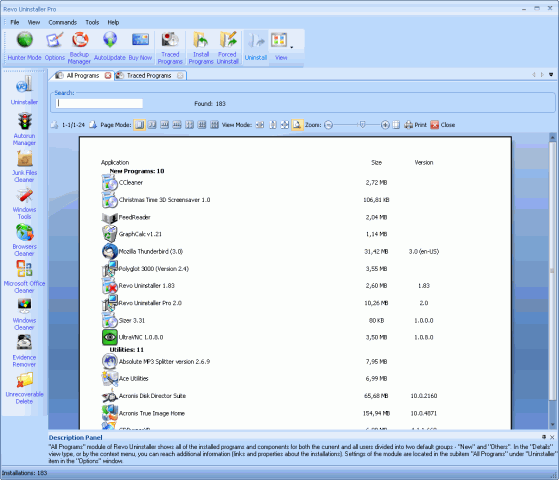Open the View menu in the menu bar
559x480 pixels.
click(34, 22)
